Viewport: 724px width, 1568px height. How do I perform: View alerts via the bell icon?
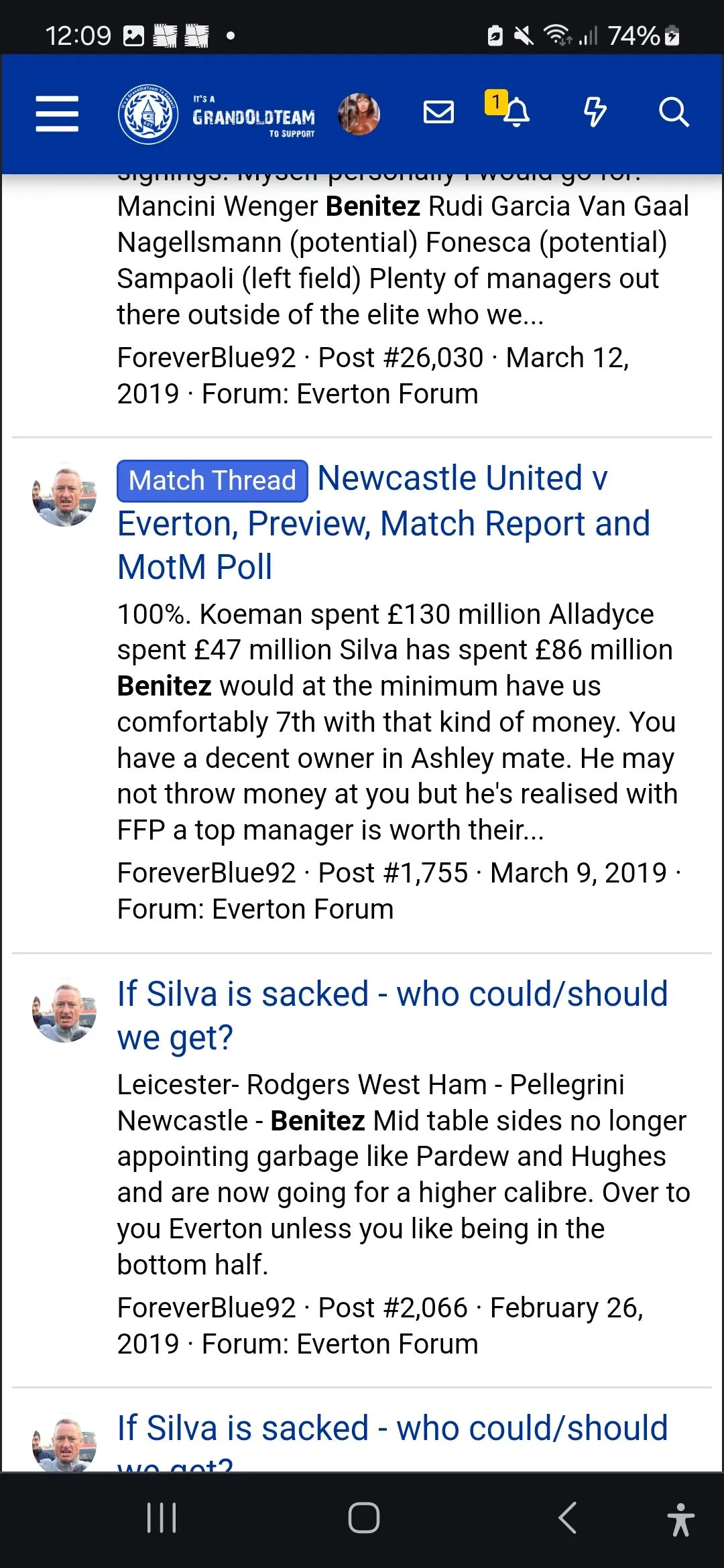pos(517,113)
